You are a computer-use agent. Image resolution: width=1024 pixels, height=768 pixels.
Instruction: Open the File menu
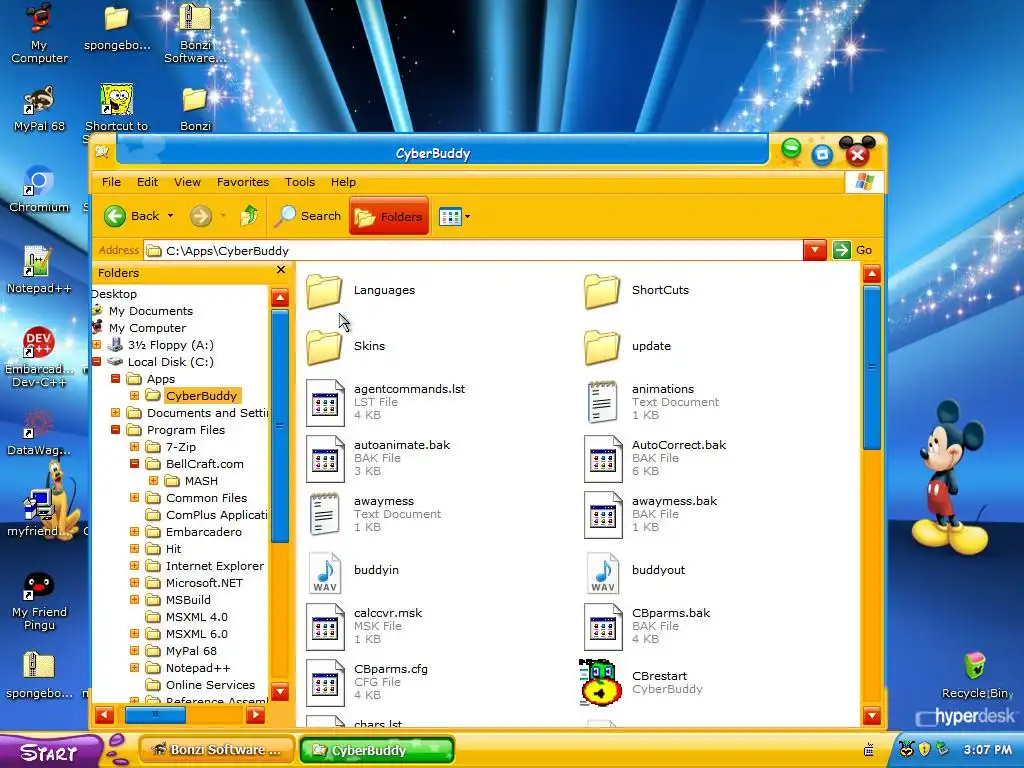point(111,182)
